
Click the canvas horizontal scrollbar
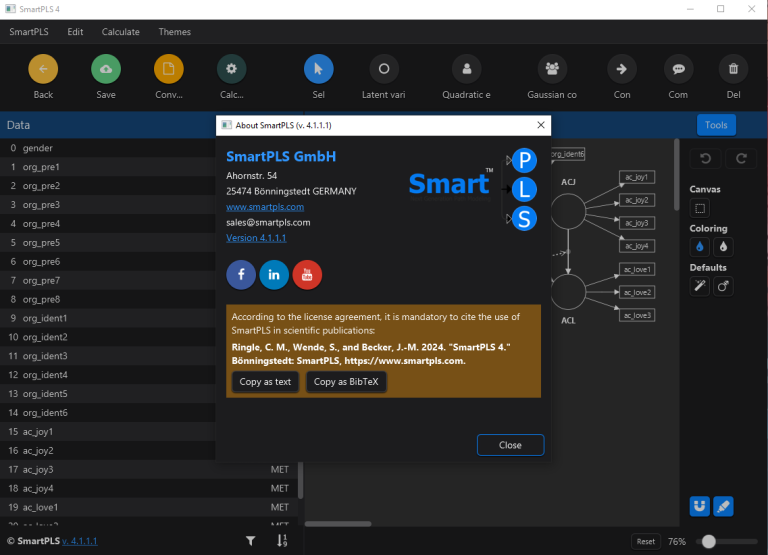click(338, 524)
